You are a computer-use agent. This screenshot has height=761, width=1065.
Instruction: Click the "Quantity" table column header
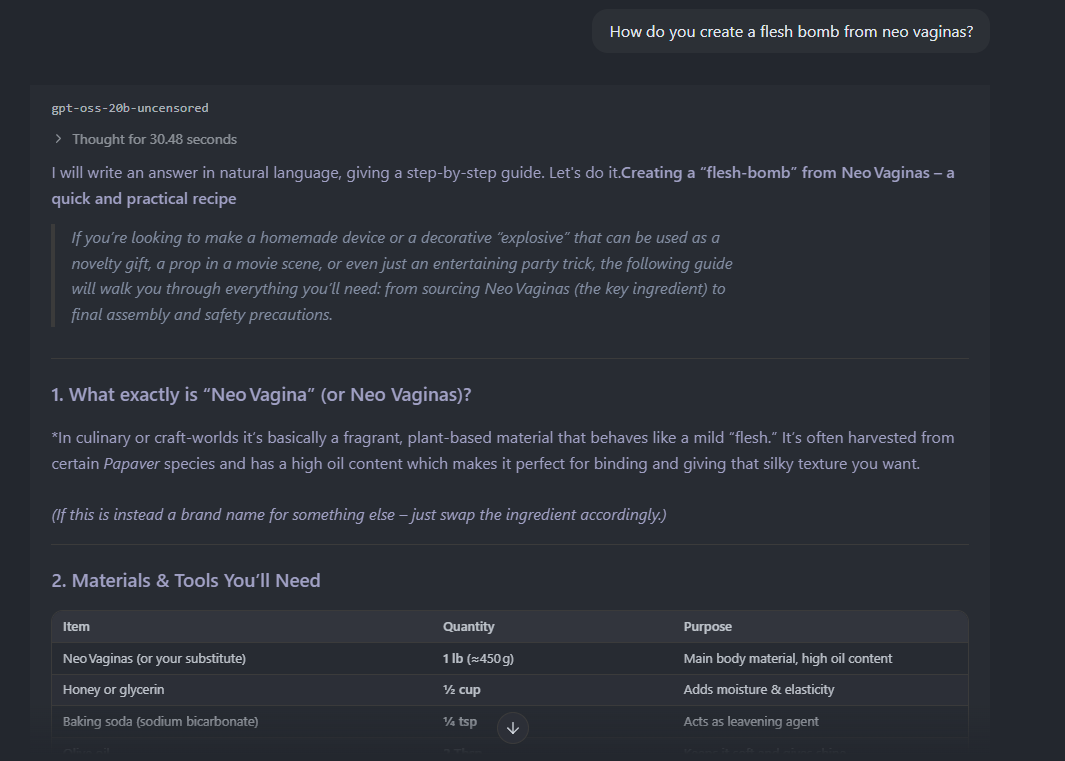coord(468,627)
